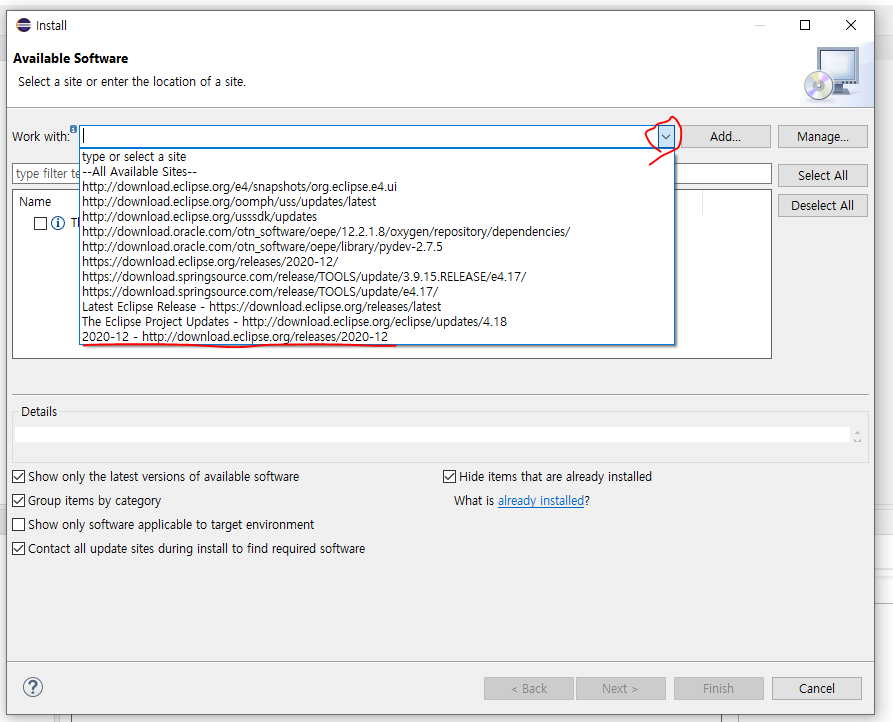The height and width of the screenshot is (722, 893).
Task: Toggle Group items by category checkbox
Action: click(19, 501)
